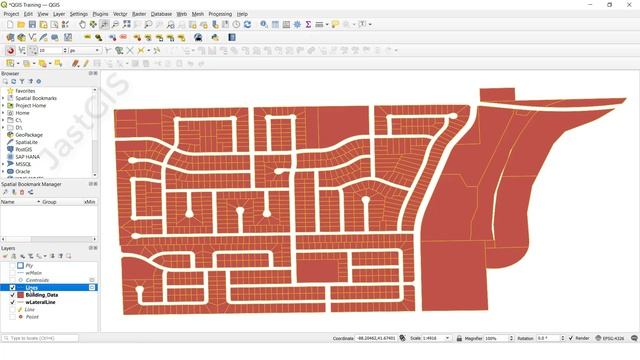The width and height of the screenshot is (640, 360).
Task: Open the Raster menu
Action: point(139,14)
